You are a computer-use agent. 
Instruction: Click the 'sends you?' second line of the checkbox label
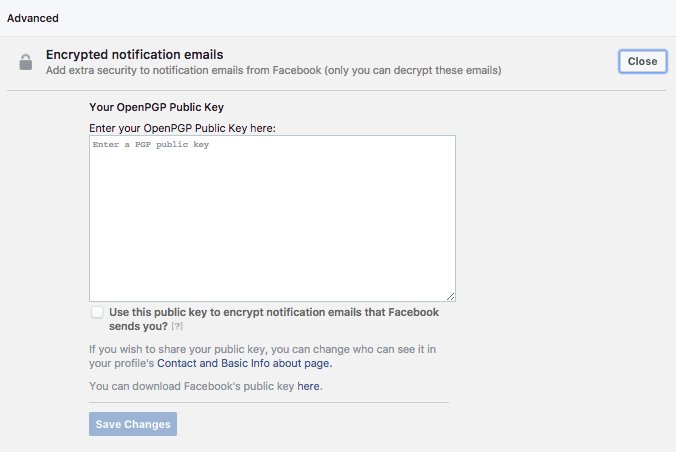[x=138, y=326]
